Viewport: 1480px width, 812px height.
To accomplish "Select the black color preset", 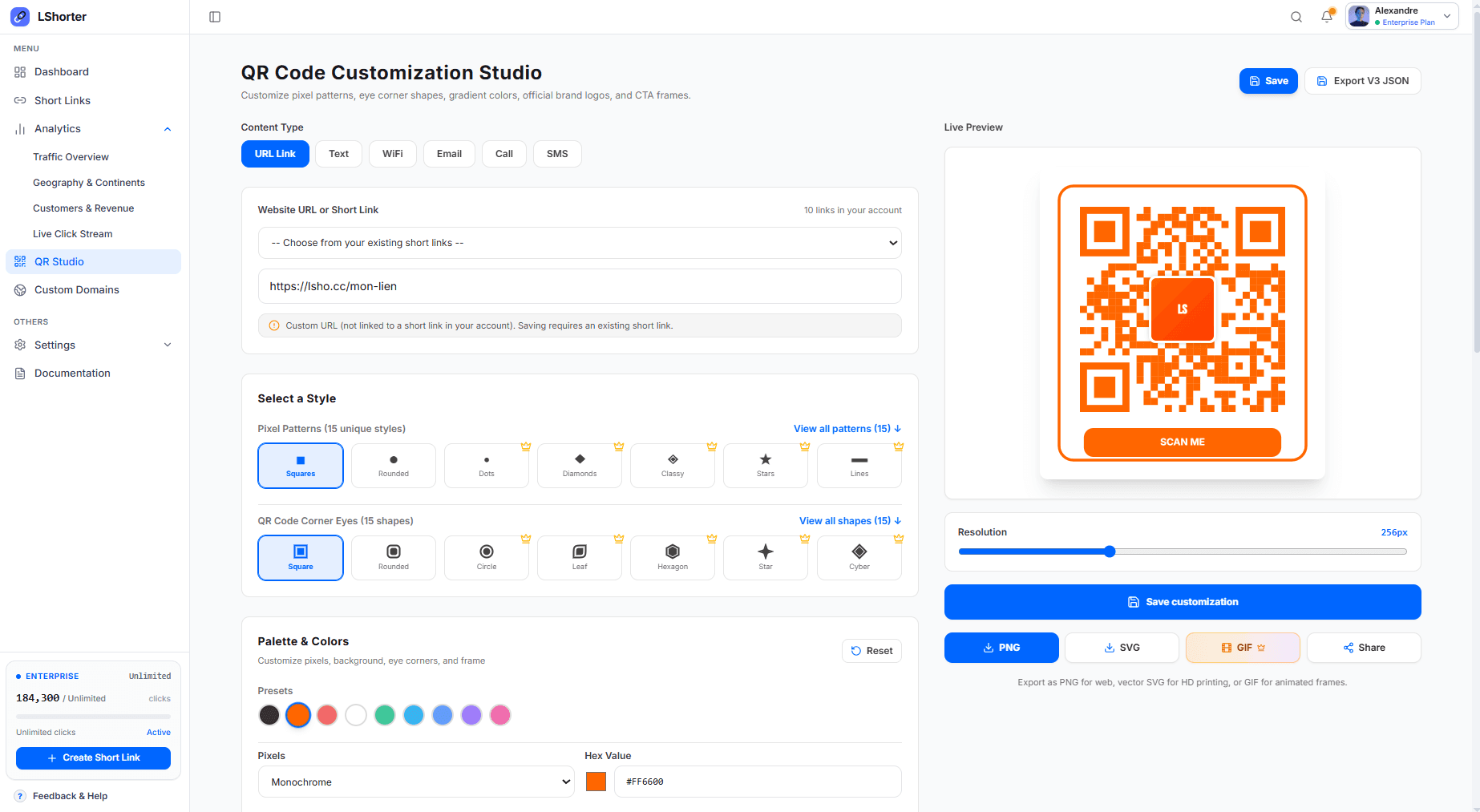I will click(x=269, y=715).
